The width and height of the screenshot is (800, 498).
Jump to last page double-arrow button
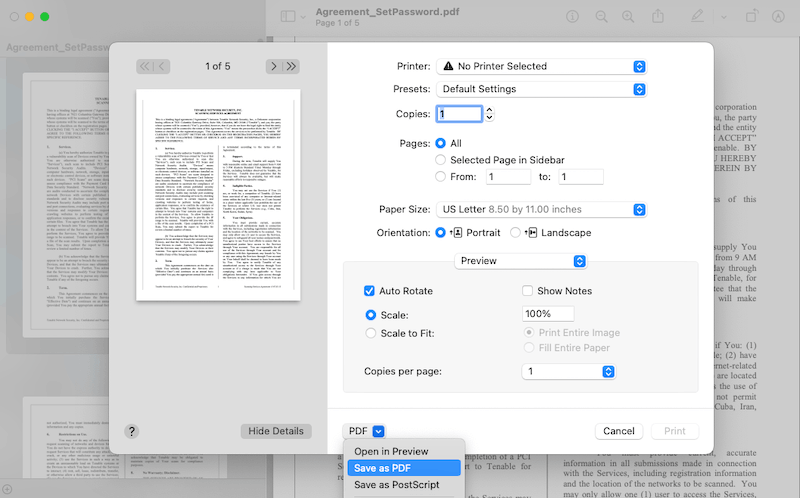coord(291,66)
